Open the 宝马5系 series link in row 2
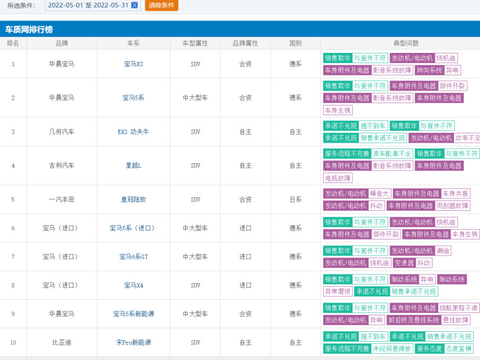Screen dimensions: 480x360 pyautogui.click(x=133, y=98)
